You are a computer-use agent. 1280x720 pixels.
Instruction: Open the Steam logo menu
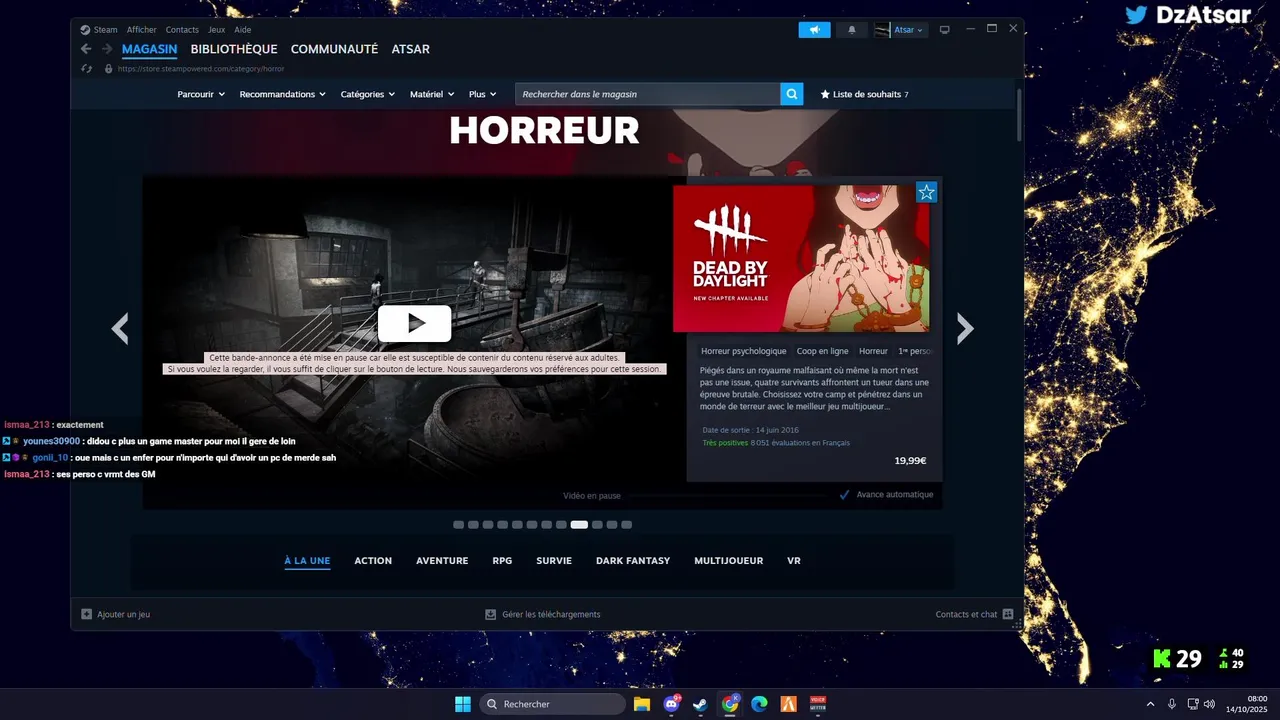[x=99, y=30]
